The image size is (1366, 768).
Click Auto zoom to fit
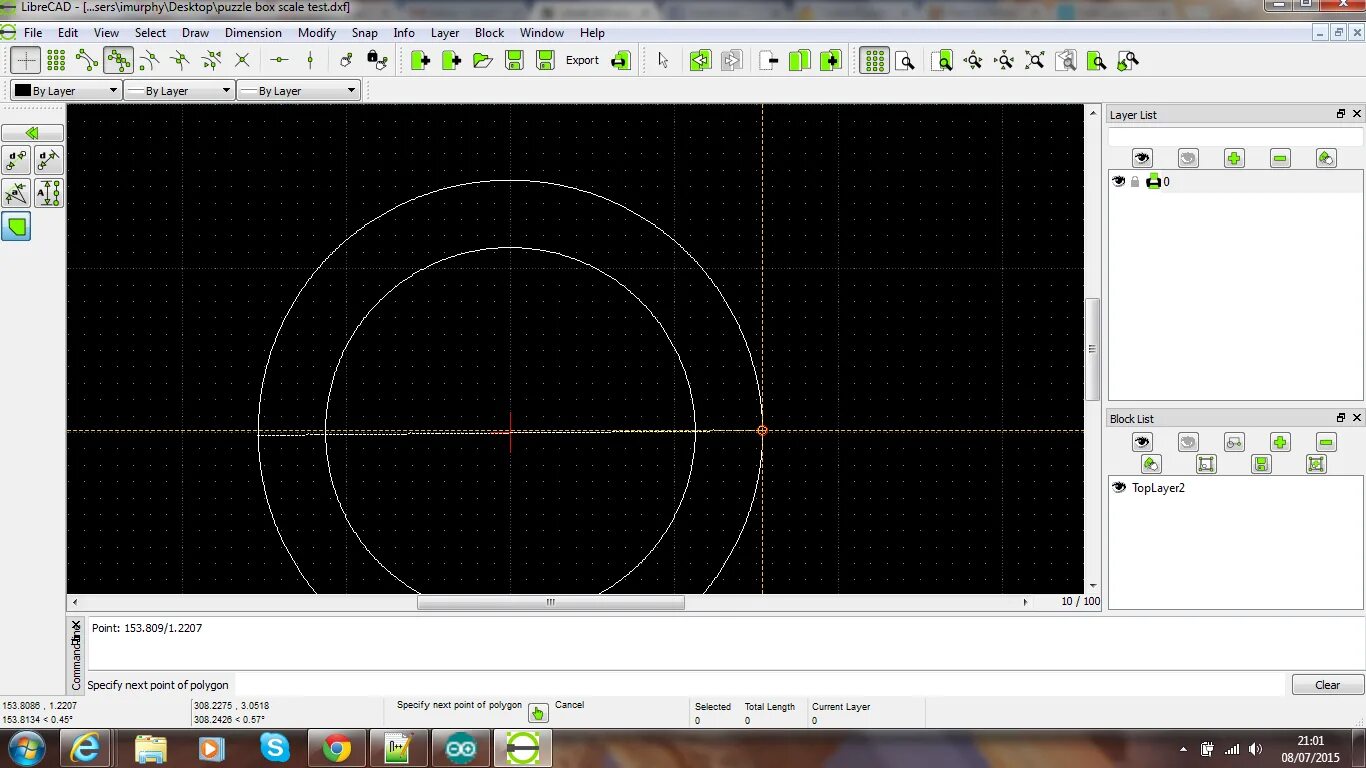point(1035,61)
